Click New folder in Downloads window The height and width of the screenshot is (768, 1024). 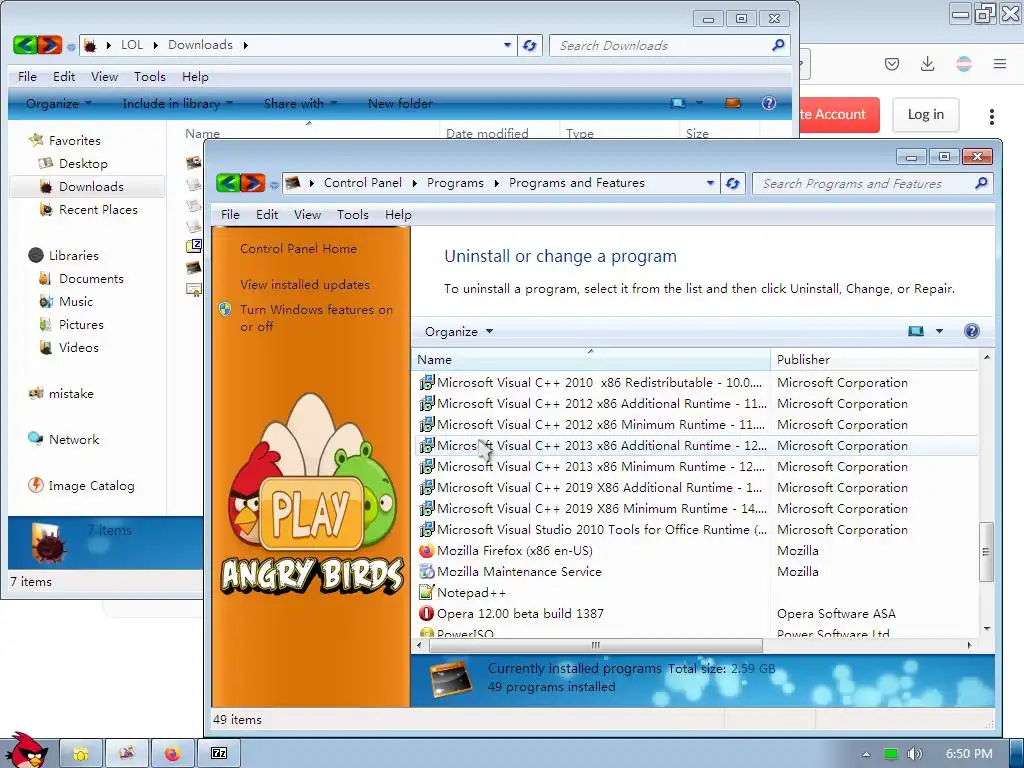click(x=400, y=103)
